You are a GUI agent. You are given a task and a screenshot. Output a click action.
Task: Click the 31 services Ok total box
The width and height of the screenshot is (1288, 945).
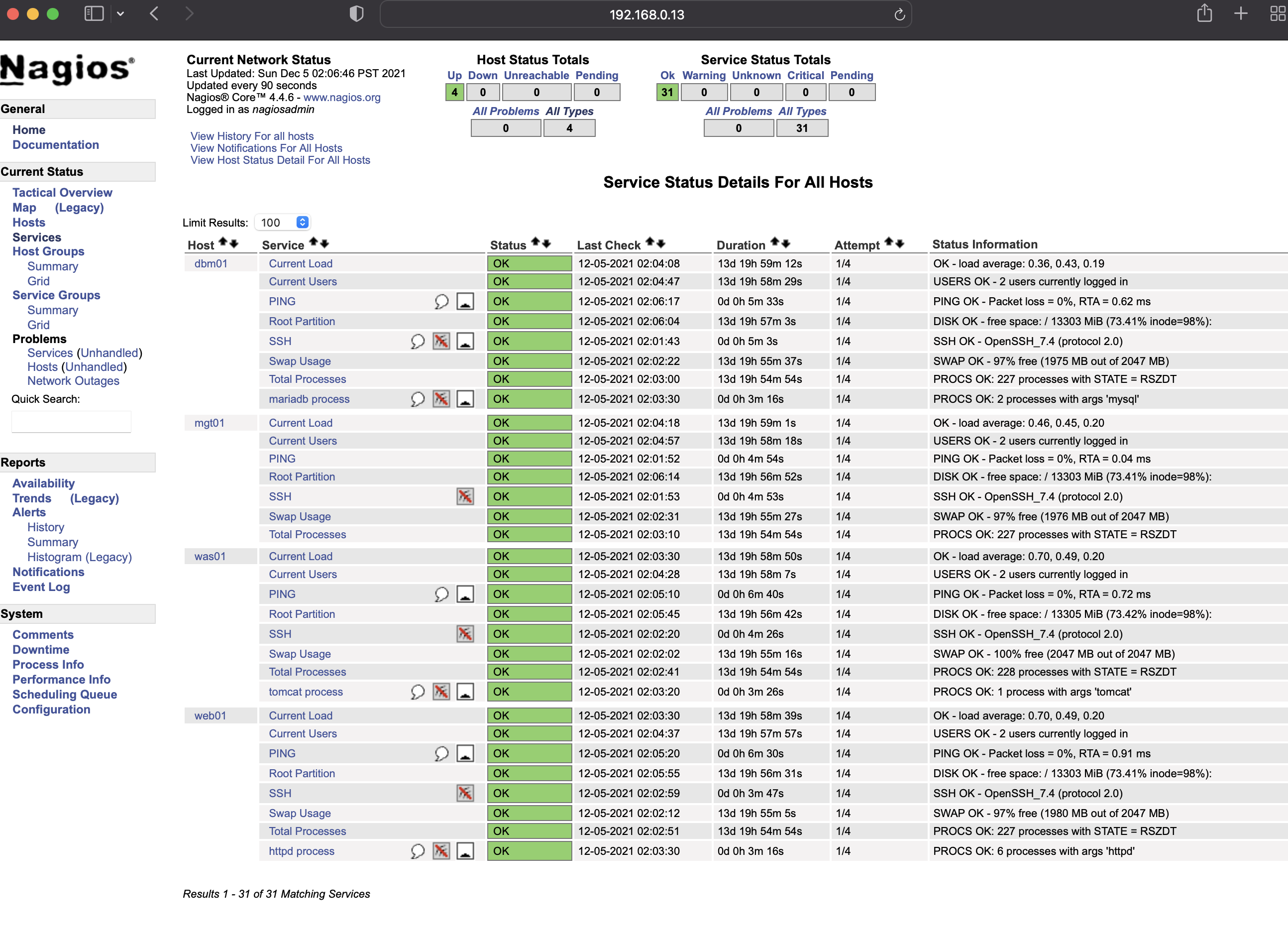coord(666,92)
